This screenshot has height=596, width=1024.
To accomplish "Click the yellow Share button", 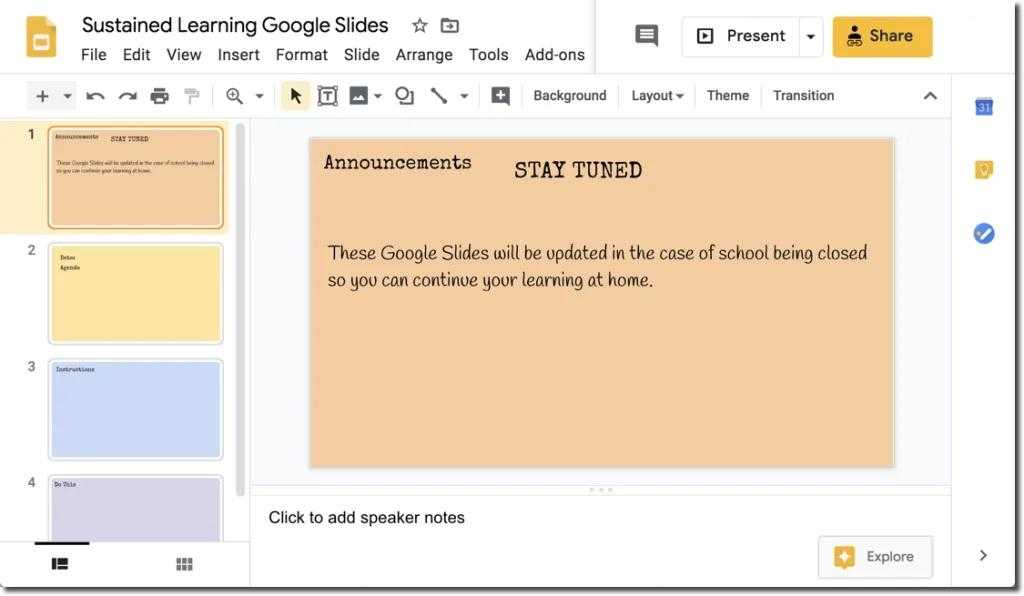I will click(x=882, y=36).
